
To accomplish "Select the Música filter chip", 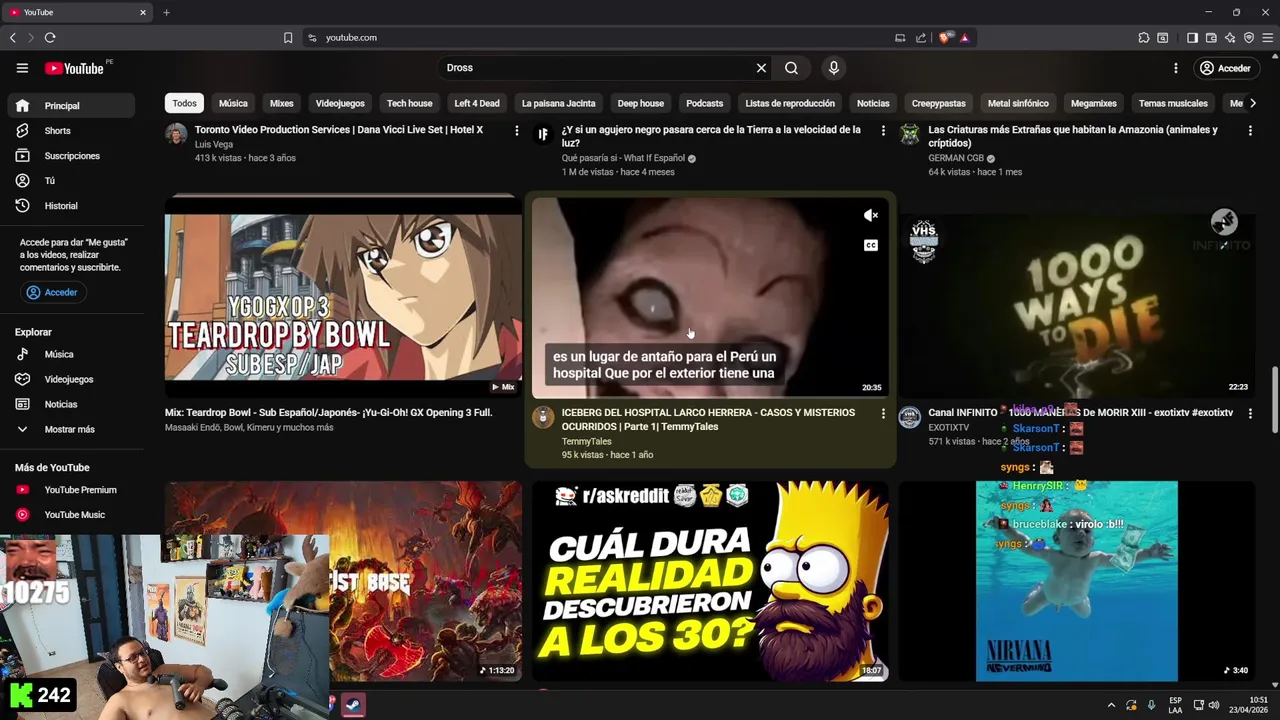I will coord(233,103).
